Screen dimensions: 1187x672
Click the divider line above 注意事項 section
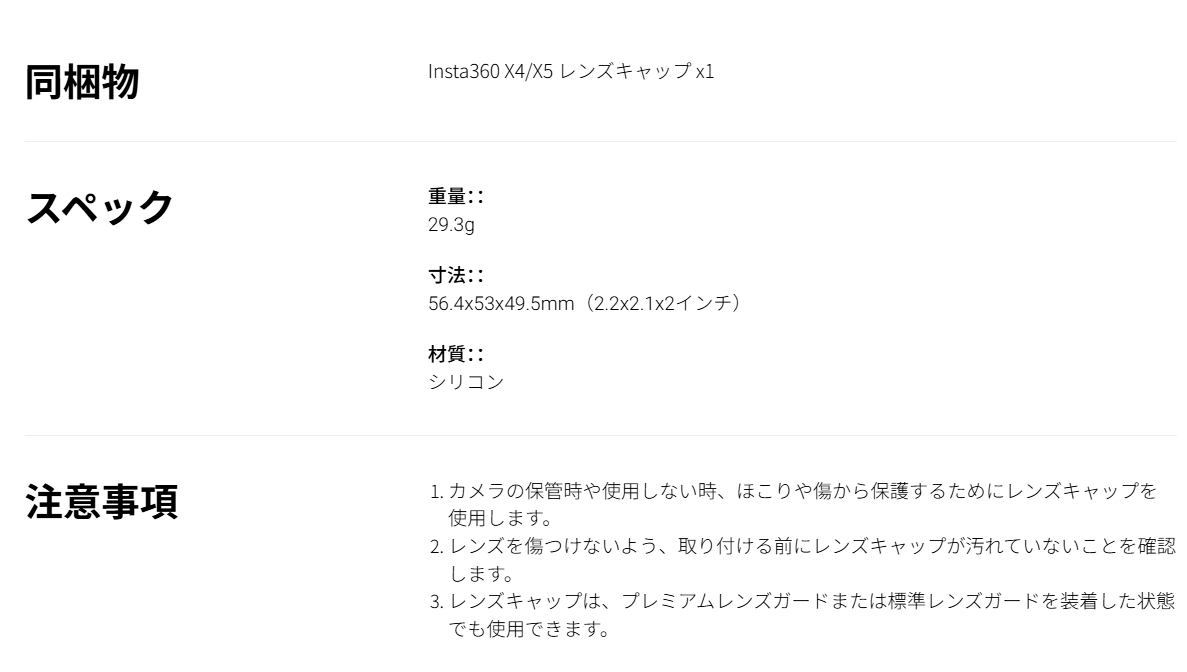pyautogui.click(x=600, y=435)
